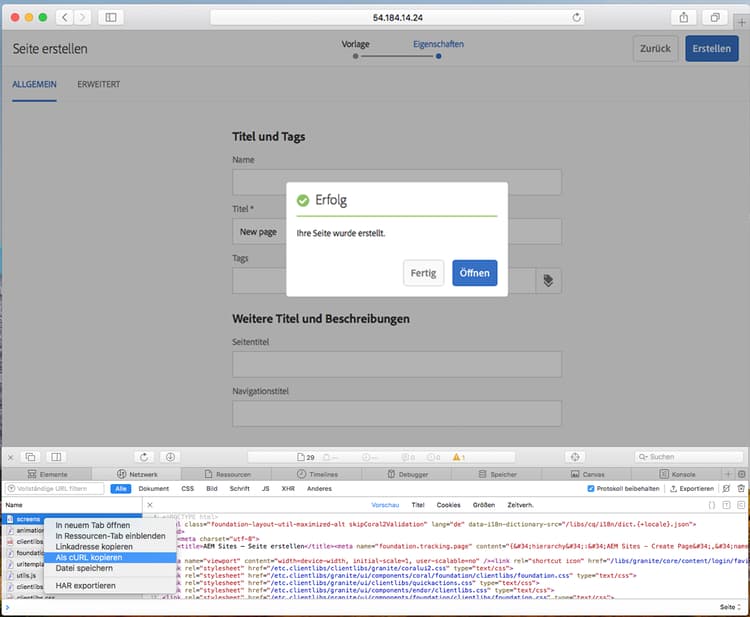Close the web inspector with the X

(11, 457)
